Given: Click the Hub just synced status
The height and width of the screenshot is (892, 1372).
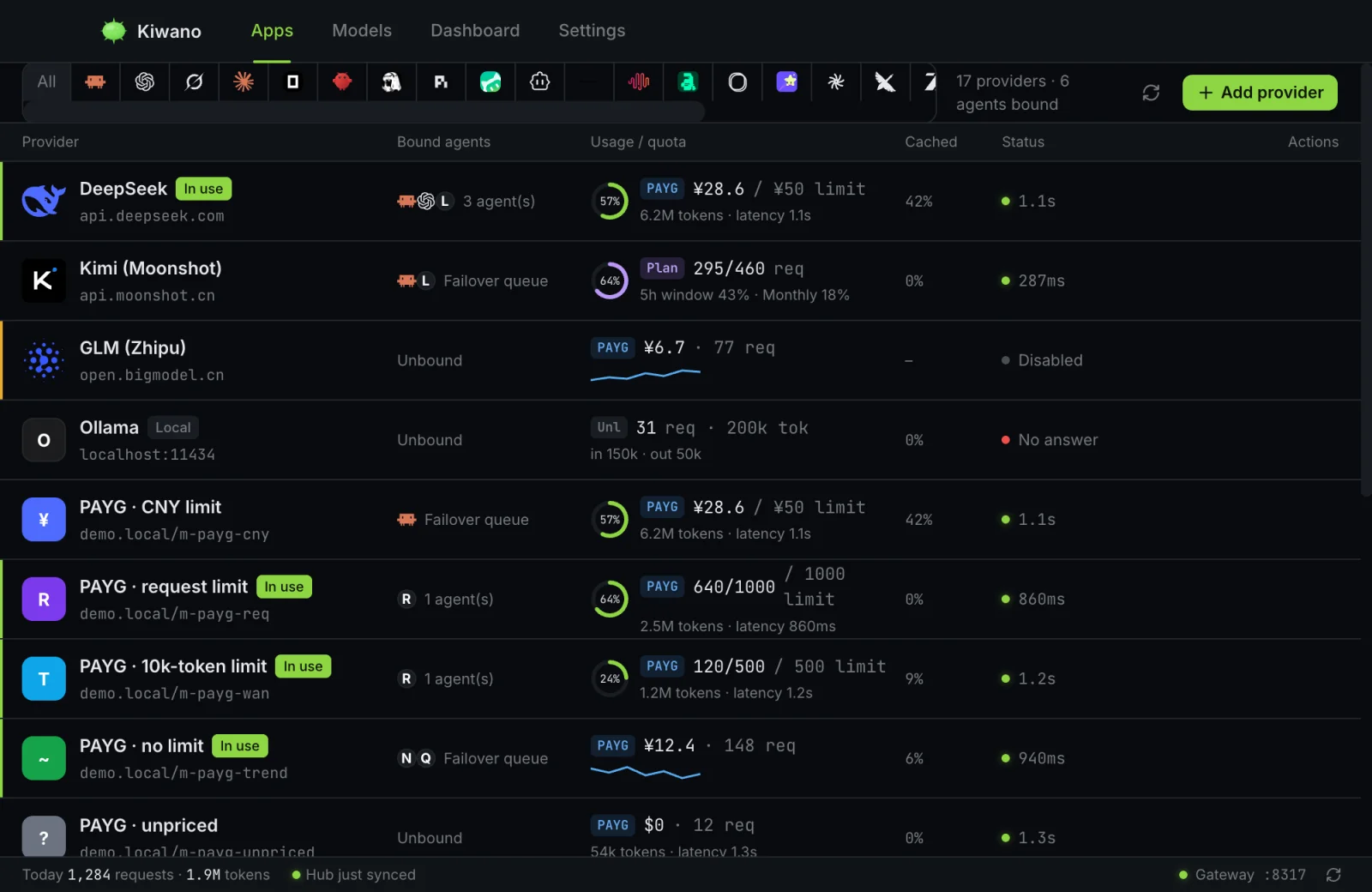Looking at the screenshot, I should coord(353,875).
